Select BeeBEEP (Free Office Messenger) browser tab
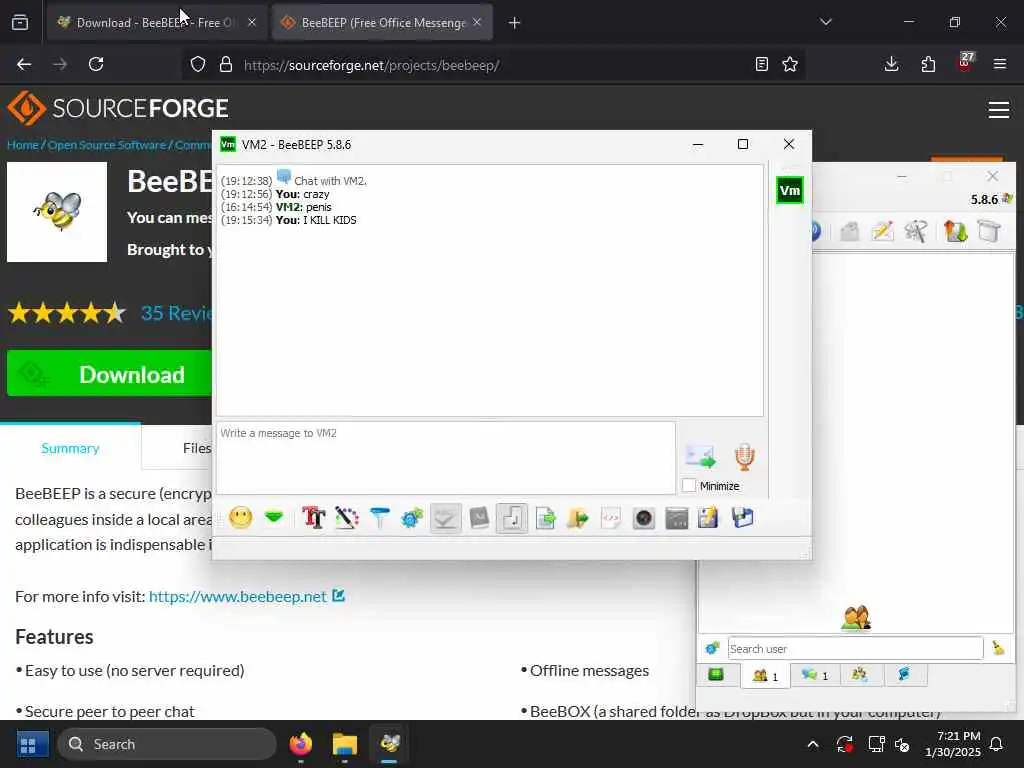The image size is (1024, 768). pyautogui.click(x=382, y=22)
